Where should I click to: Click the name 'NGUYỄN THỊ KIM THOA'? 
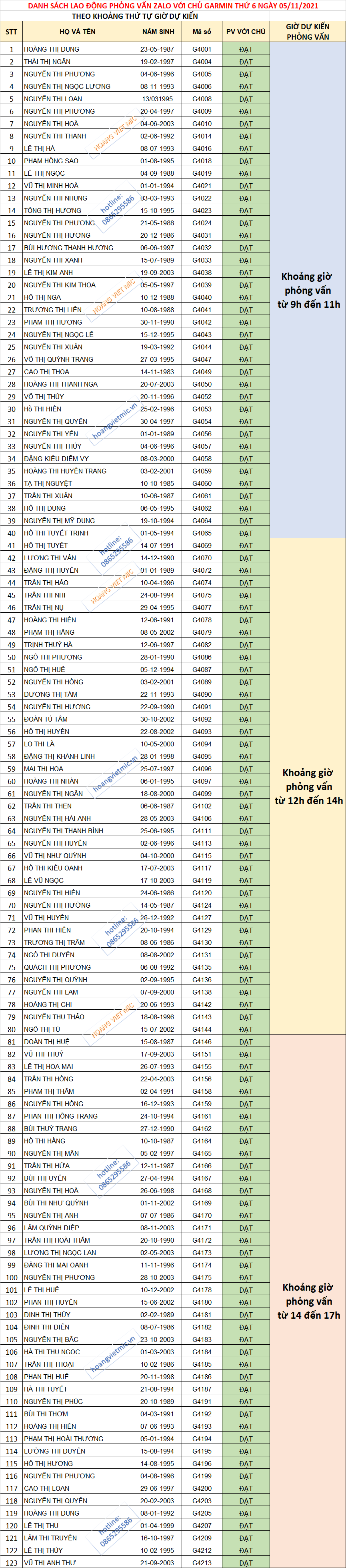pos(60,285)
